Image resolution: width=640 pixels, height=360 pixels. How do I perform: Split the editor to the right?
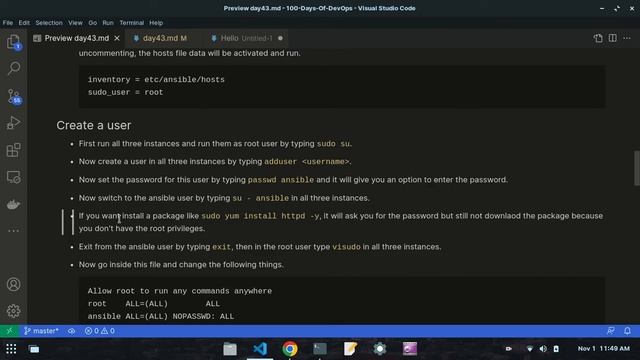coord(613,38)
